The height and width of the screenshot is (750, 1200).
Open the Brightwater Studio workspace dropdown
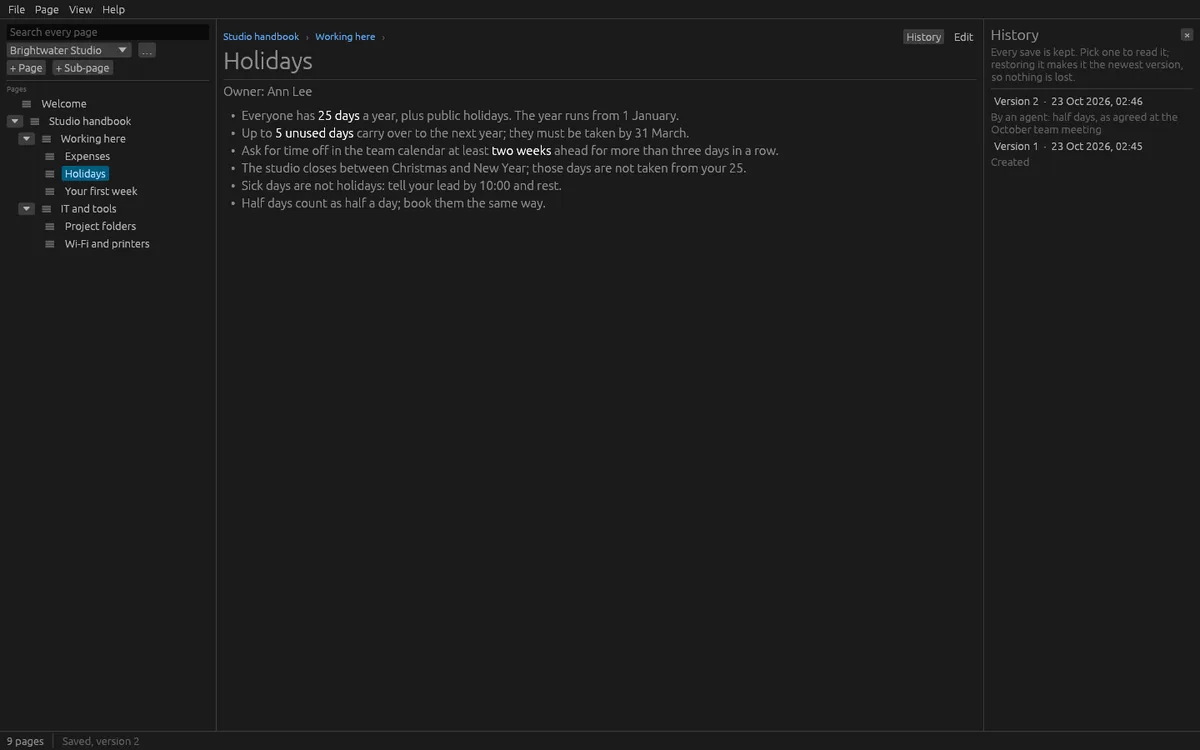click(x=69, y=50)
